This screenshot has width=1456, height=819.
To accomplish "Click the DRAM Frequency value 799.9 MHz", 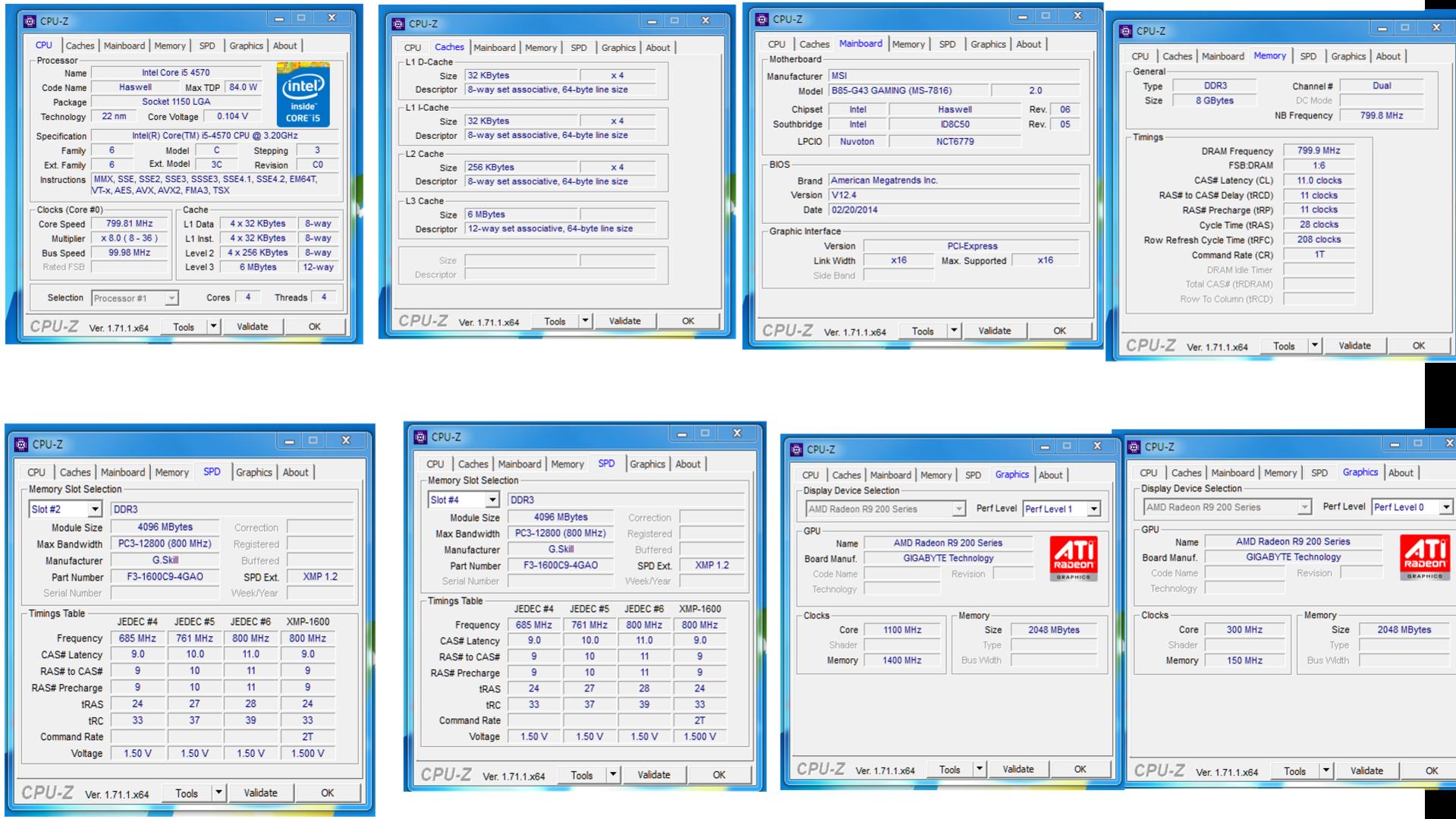I will click(1319, 151).
